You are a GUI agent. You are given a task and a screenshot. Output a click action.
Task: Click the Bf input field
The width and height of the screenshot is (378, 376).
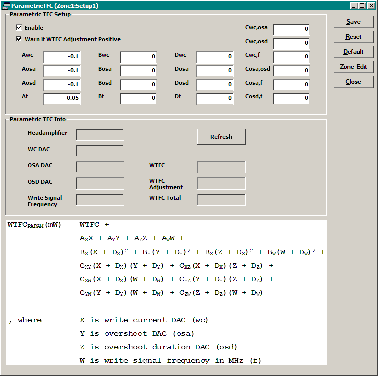pyautogui.click(x=138, y=98)
